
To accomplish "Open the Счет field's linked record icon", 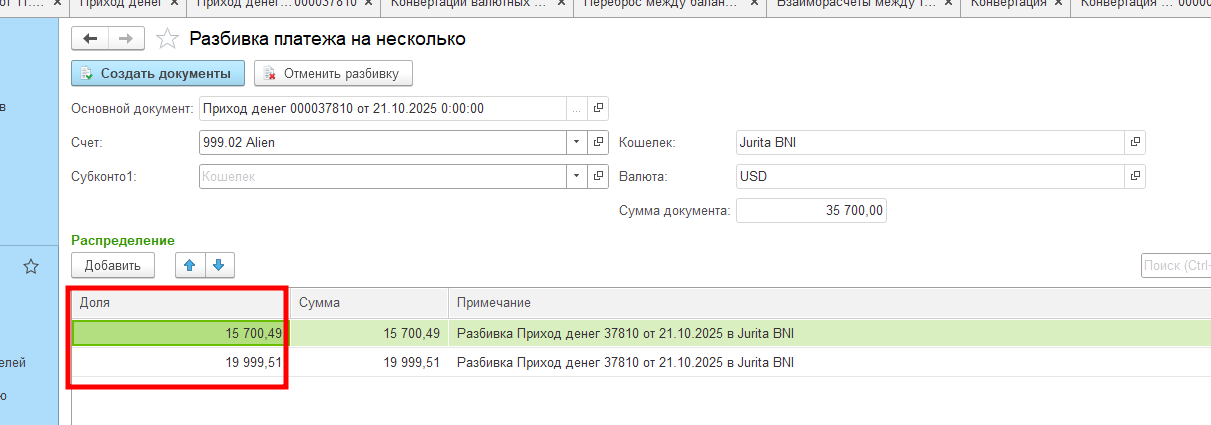I will point(598,143).
